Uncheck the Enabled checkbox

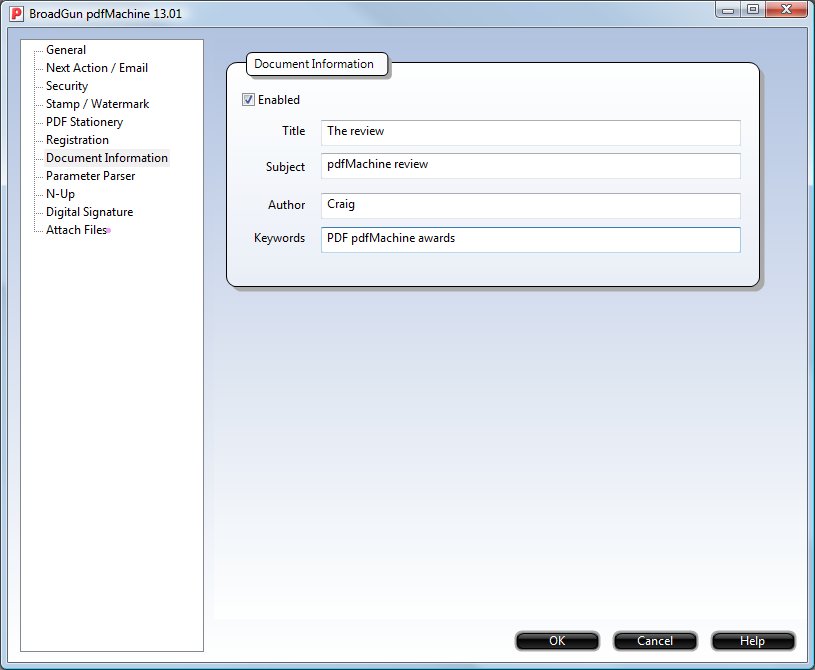pyautogui.click(x=249, y=100)
